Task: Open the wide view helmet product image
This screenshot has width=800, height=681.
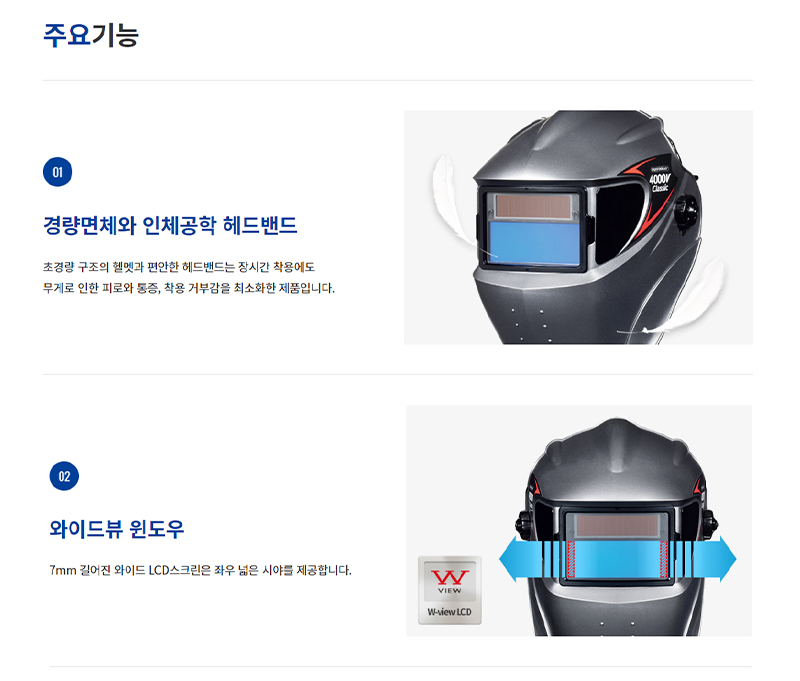Action: [579, 521]
